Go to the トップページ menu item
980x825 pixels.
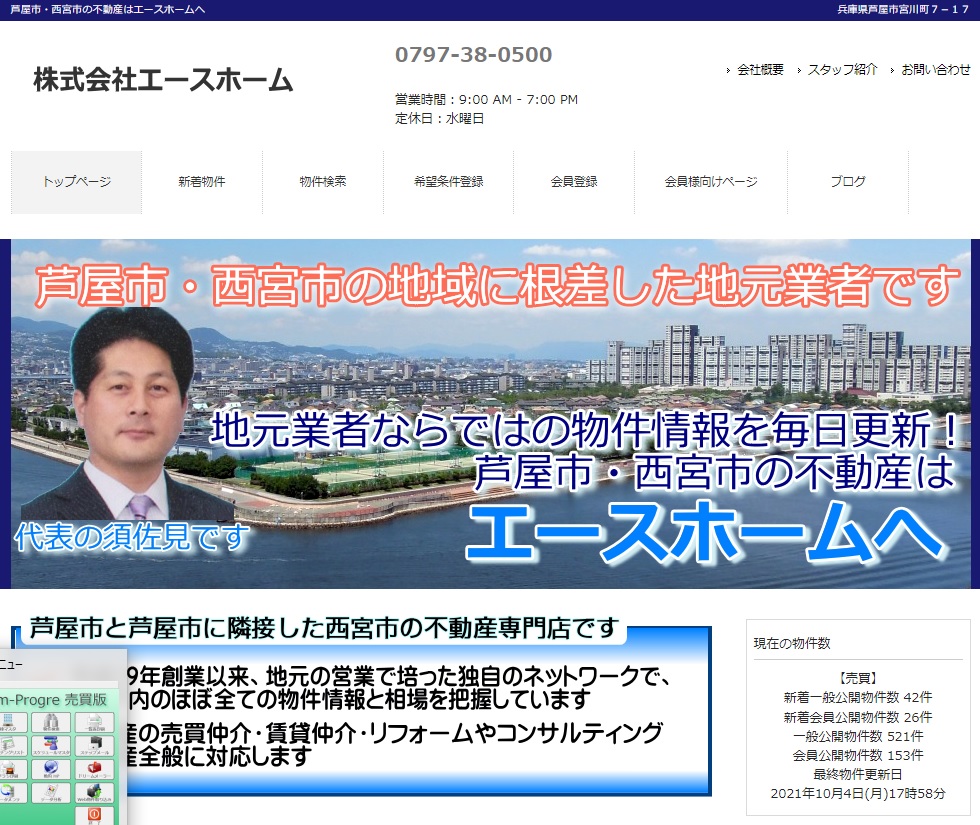pyautogui.click(x=76, y=182)
